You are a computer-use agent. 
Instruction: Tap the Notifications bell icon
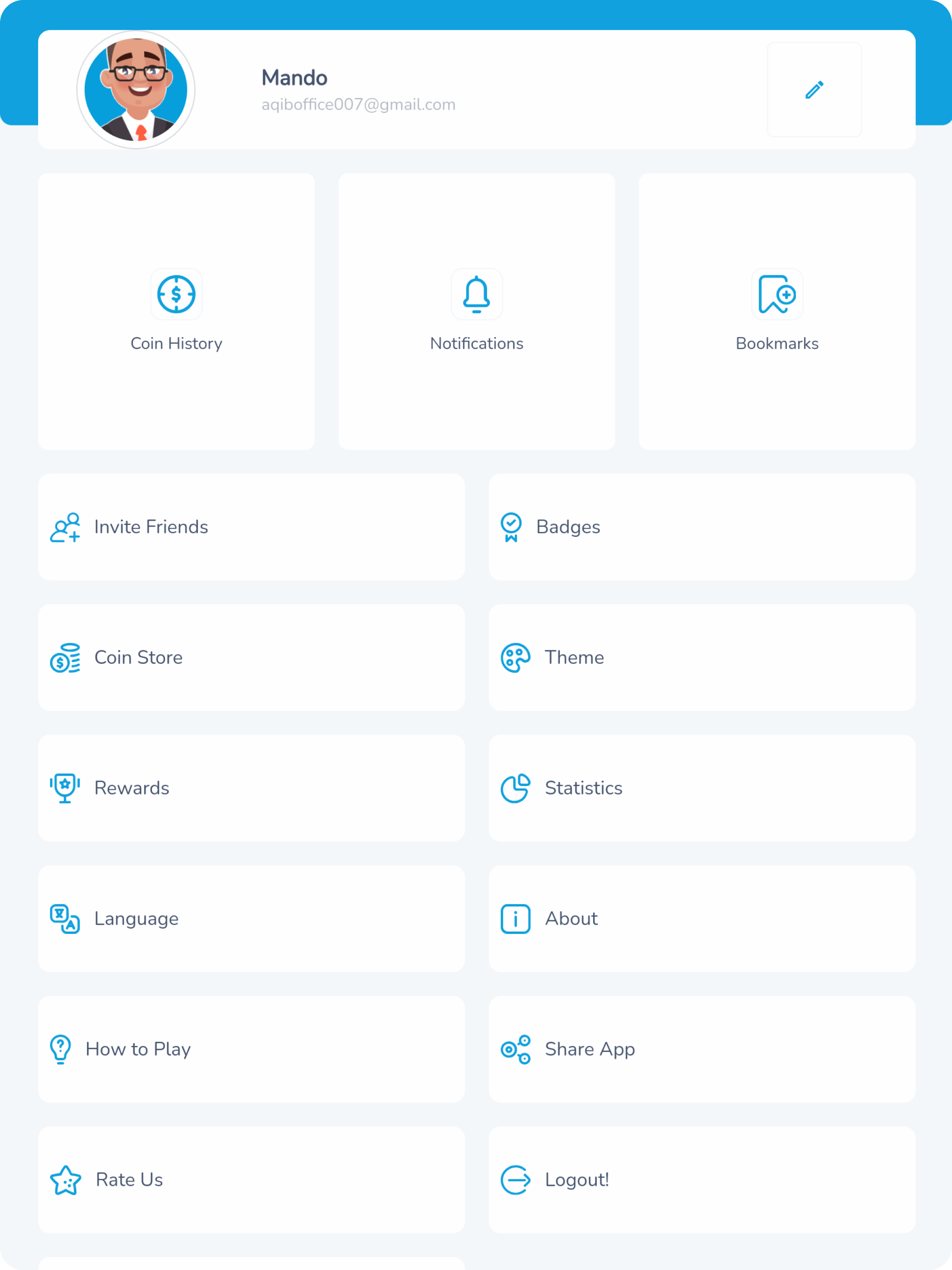coord(476,294)
